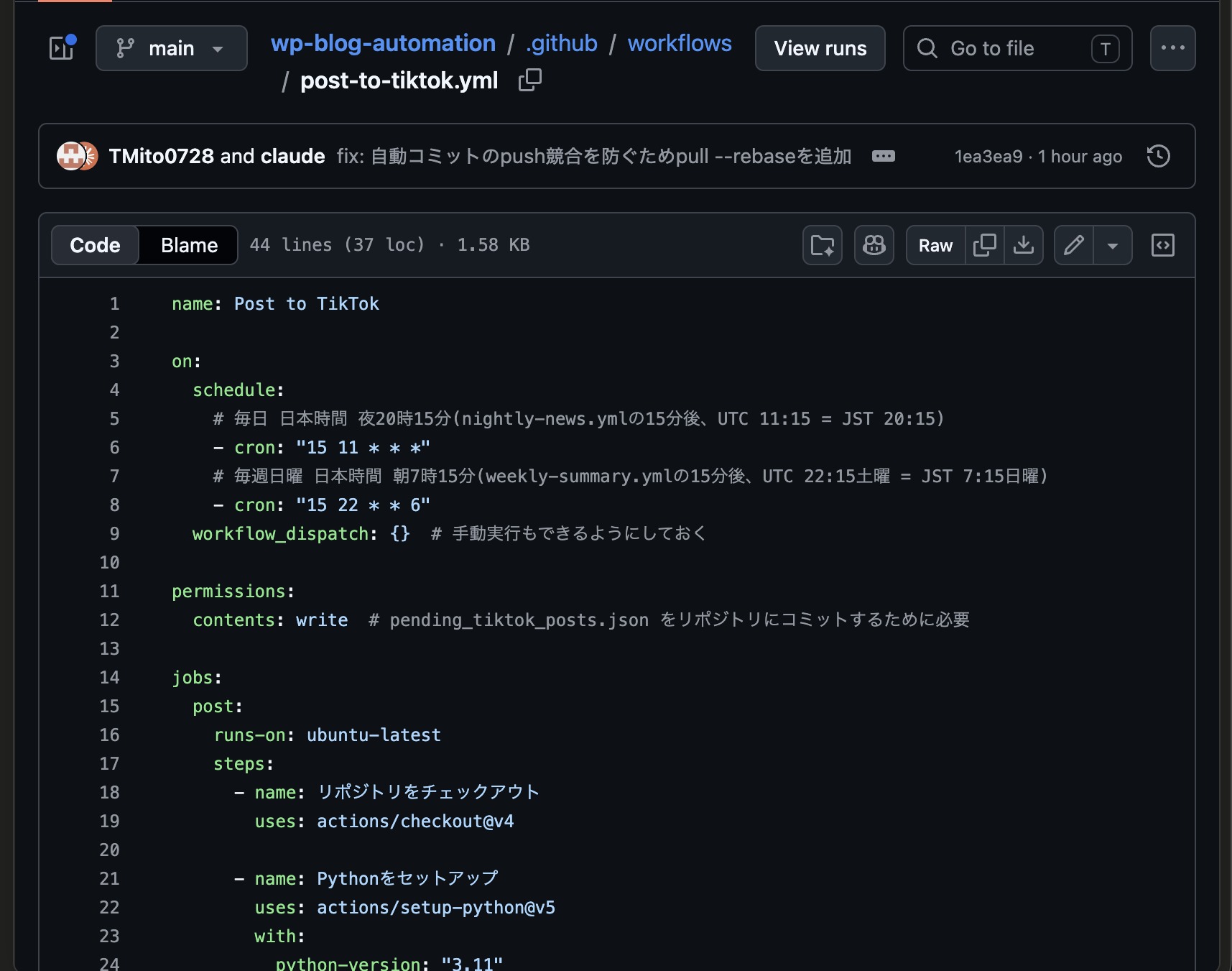Expand the commit message details ellipsis
Image resolution: width=1232 pixels, height=971 pixels.
tap(883, 156)
